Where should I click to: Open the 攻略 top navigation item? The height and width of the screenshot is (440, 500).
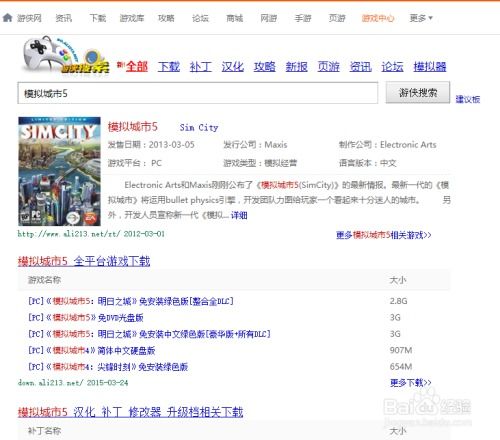[166, 18]
